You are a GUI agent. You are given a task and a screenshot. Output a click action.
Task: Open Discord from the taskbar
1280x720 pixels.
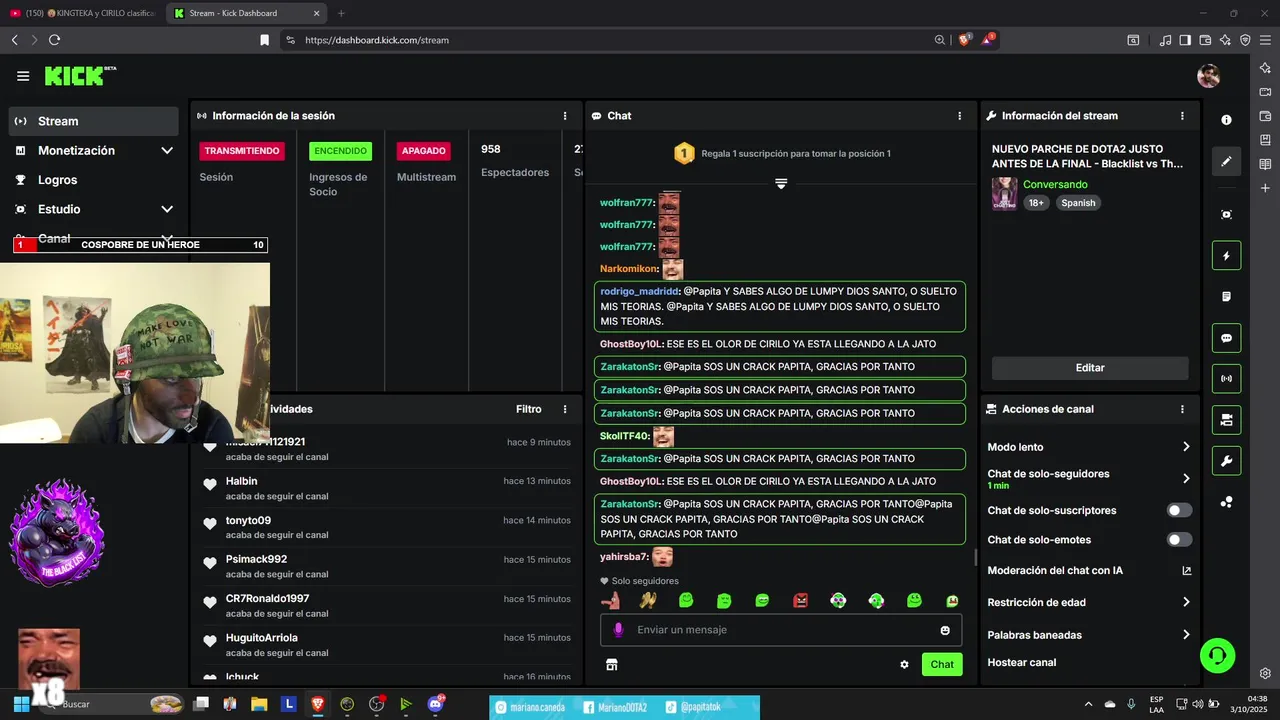coord(435,704)
